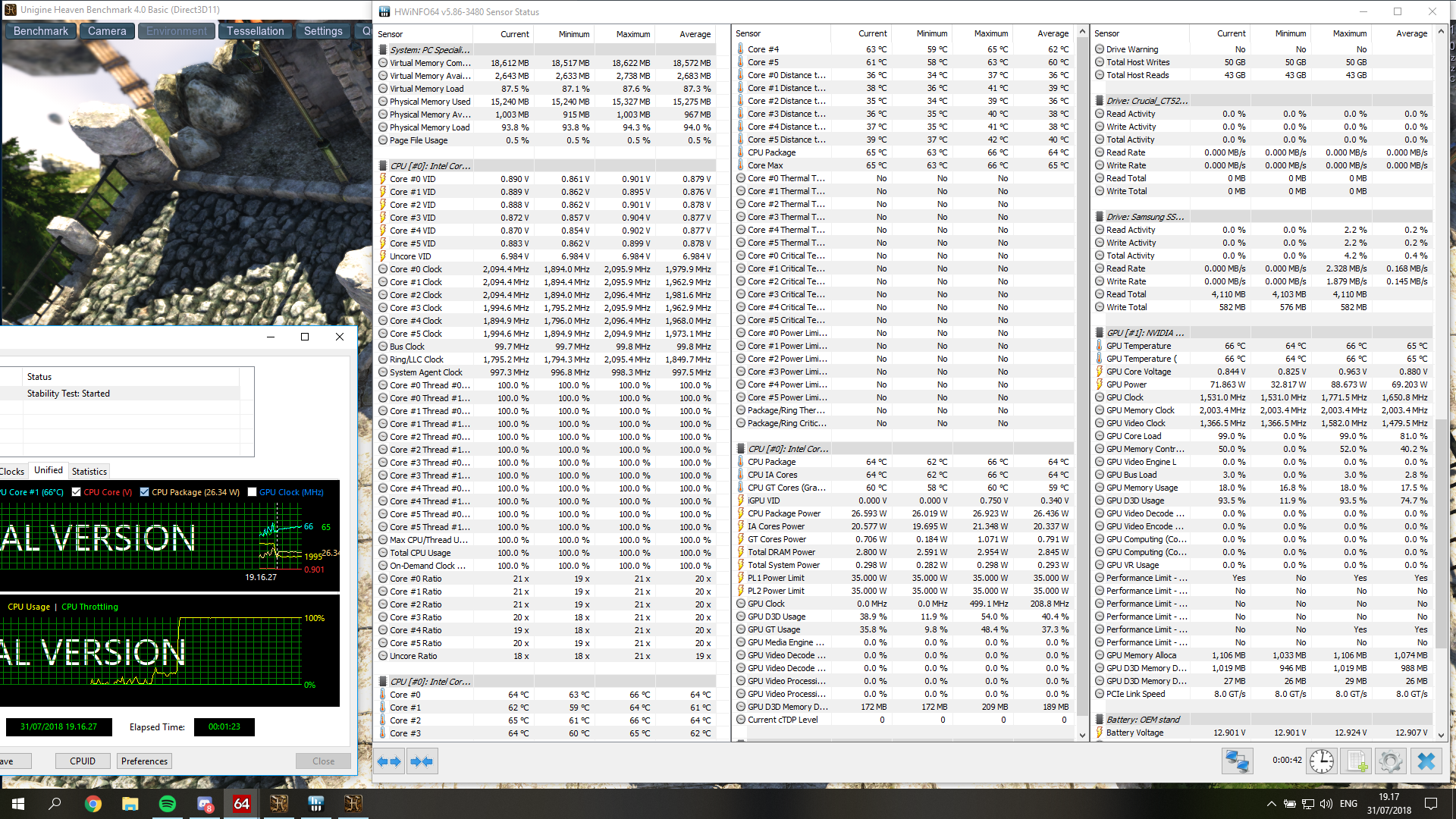Click the thermometer icon of CPU Package 65 °C row
Viewport: 1456px width, 819px height.
click(741, 152)
